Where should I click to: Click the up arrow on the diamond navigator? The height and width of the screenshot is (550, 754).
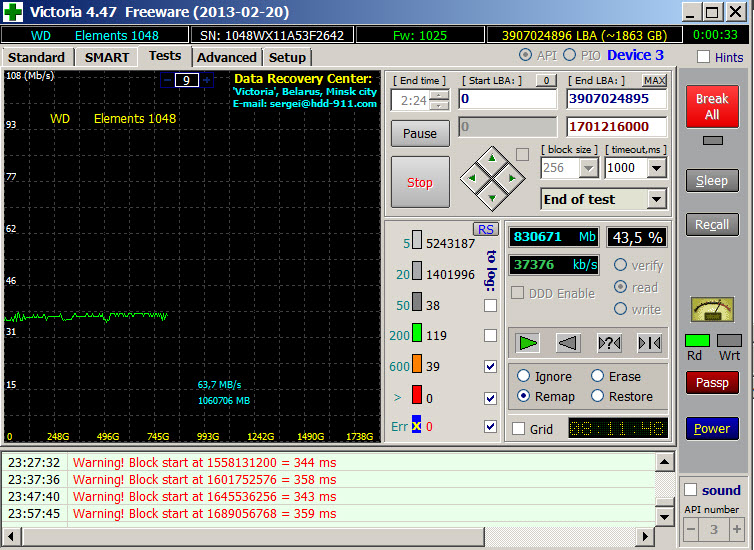[491, 160]
